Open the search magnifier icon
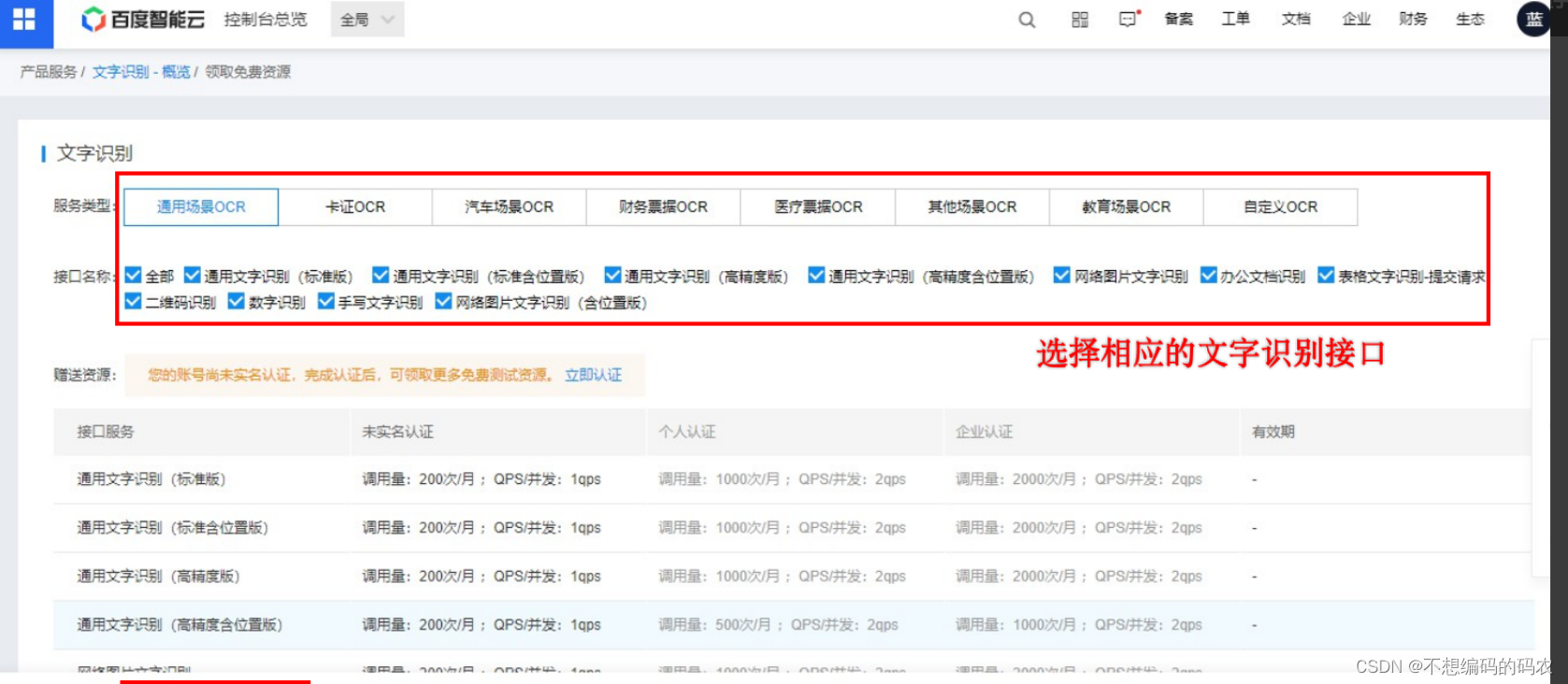 coord(1027,20)
